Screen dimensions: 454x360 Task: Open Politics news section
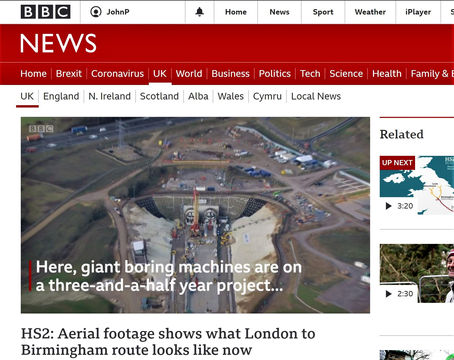[275, 74]
